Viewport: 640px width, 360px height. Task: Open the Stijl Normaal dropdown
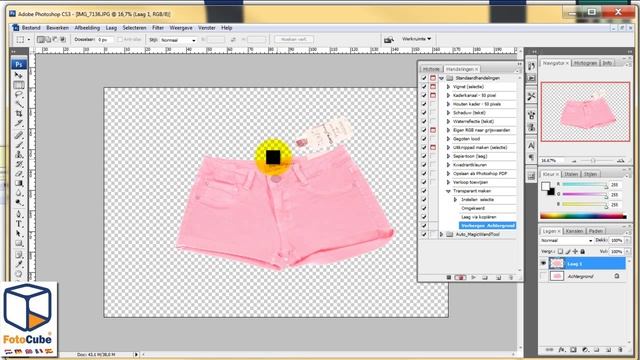[178, 40]
